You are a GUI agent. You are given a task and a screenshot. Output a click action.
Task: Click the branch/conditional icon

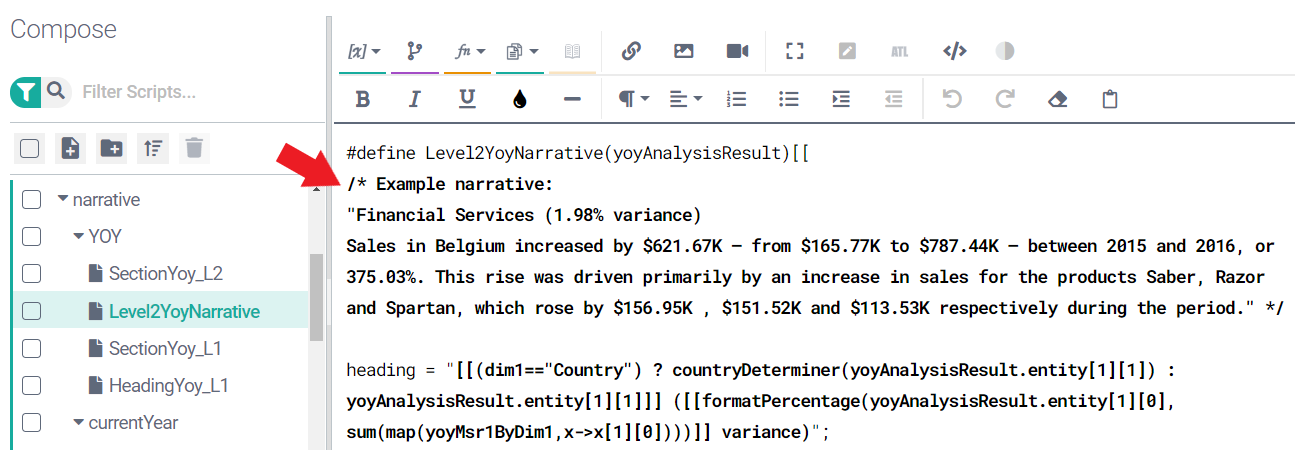[415, 51]
